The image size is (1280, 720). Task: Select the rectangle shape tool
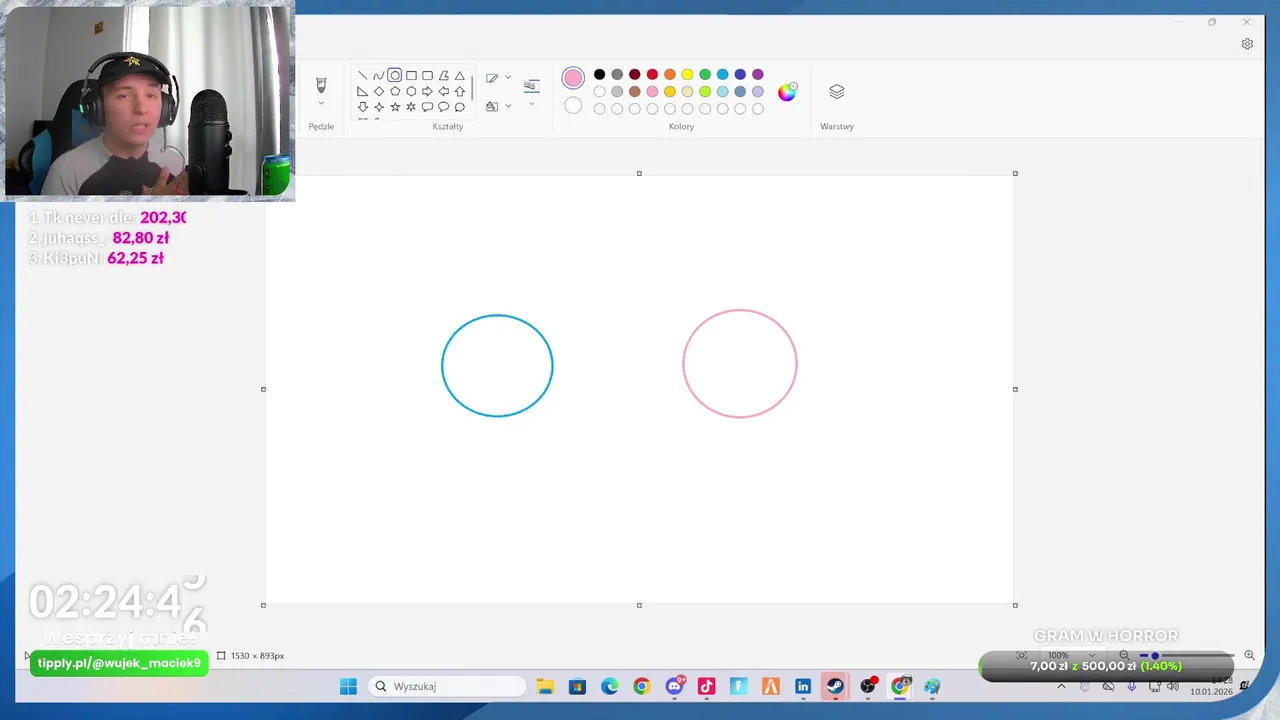click(411, 75)
